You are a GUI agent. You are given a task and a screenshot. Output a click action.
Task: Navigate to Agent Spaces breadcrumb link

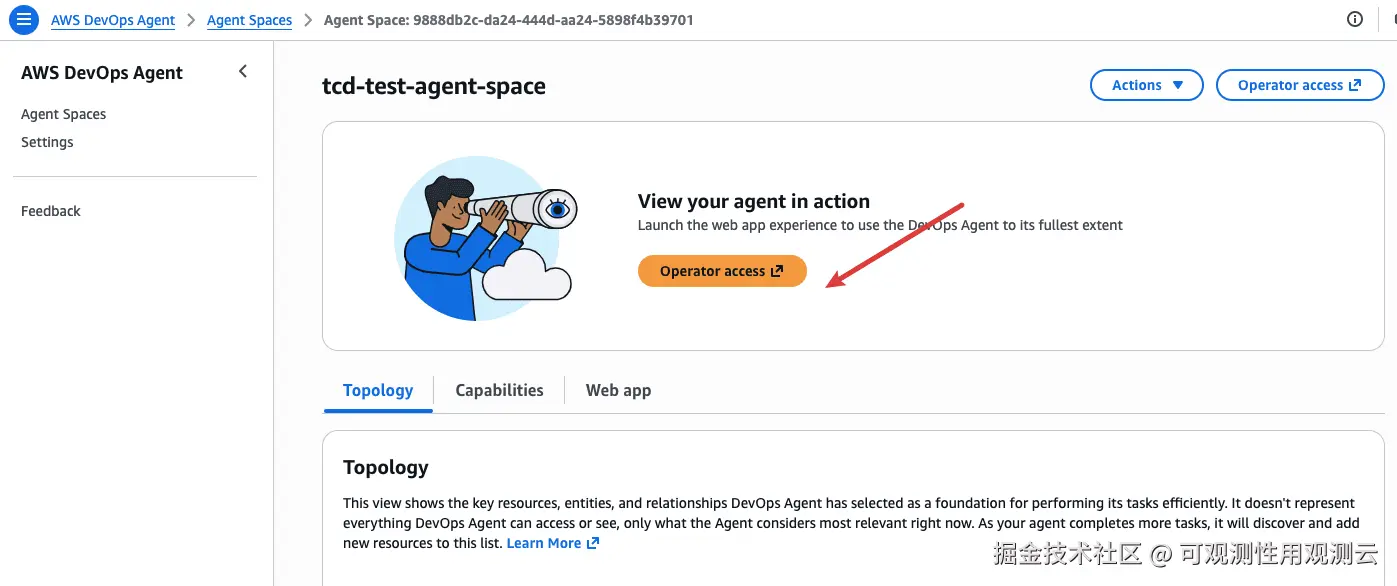point(249,20)
